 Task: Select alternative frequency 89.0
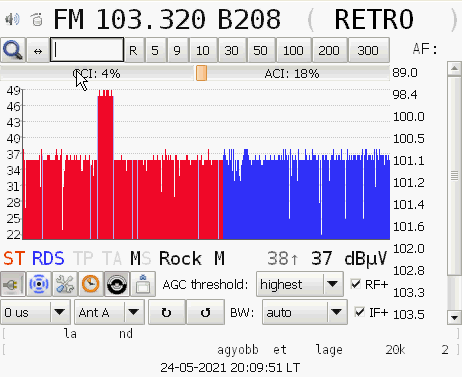405,73
